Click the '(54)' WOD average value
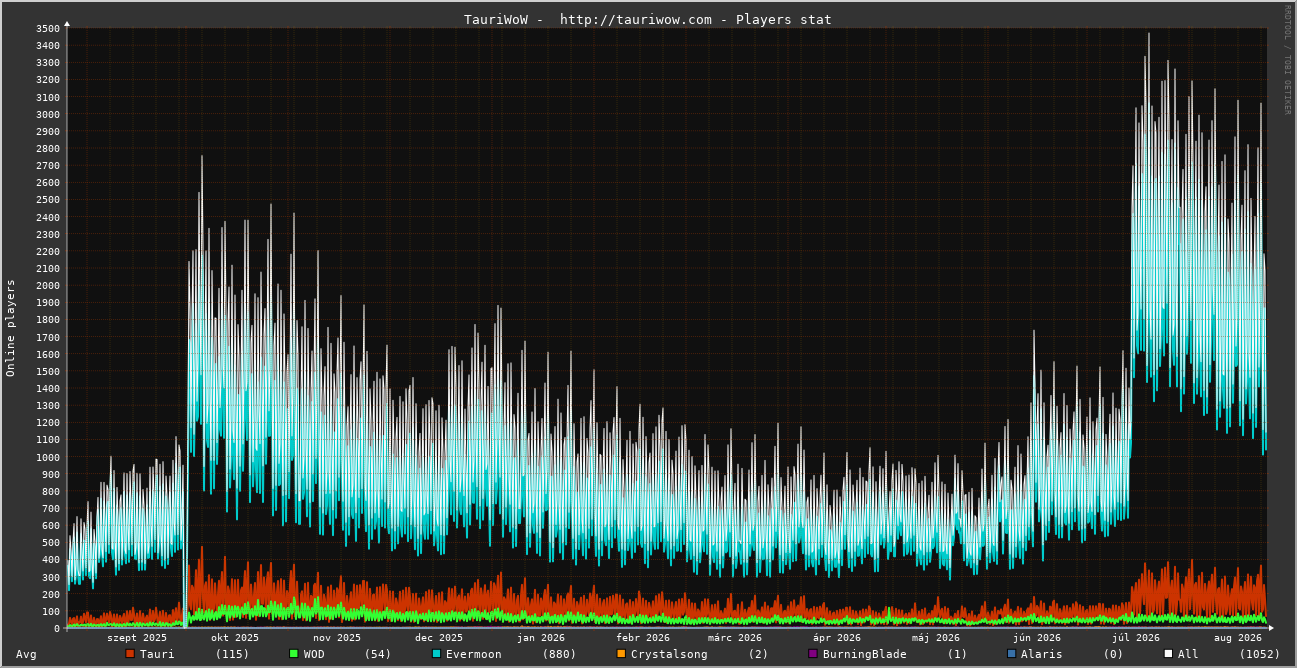The height and width of the screenshot is (668, 1297). [x=378, y=654]
